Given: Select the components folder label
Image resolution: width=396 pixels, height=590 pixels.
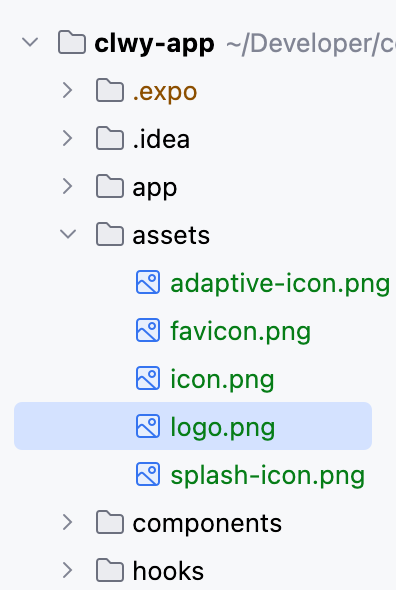Looking at the screenshot, I should point(207,523).
